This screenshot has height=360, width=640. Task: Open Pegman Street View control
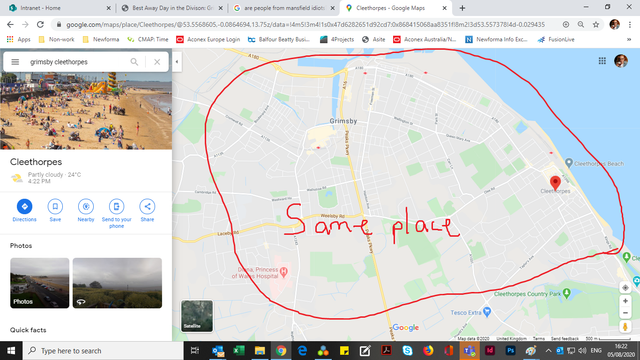[x=625, y=327]
